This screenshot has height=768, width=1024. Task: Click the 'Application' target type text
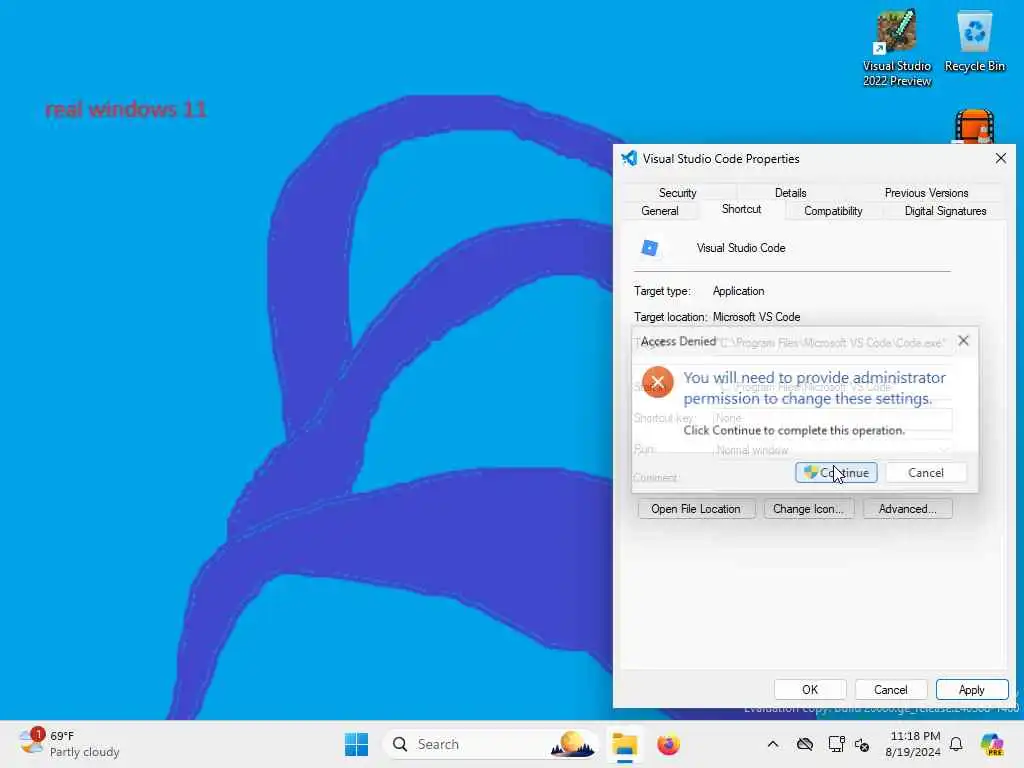pos(739,291)
